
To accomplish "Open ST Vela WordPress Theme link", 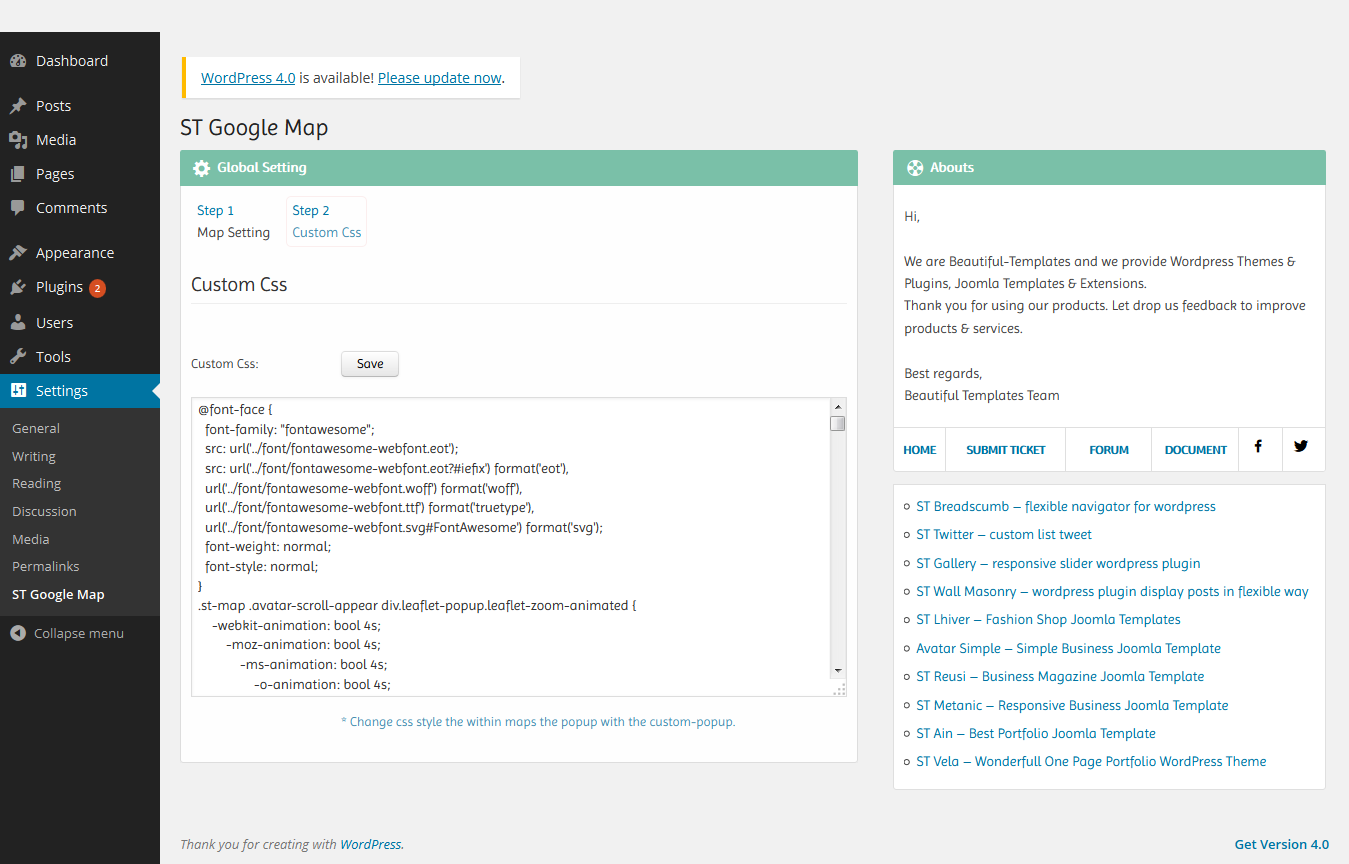I will point(1091,762).
